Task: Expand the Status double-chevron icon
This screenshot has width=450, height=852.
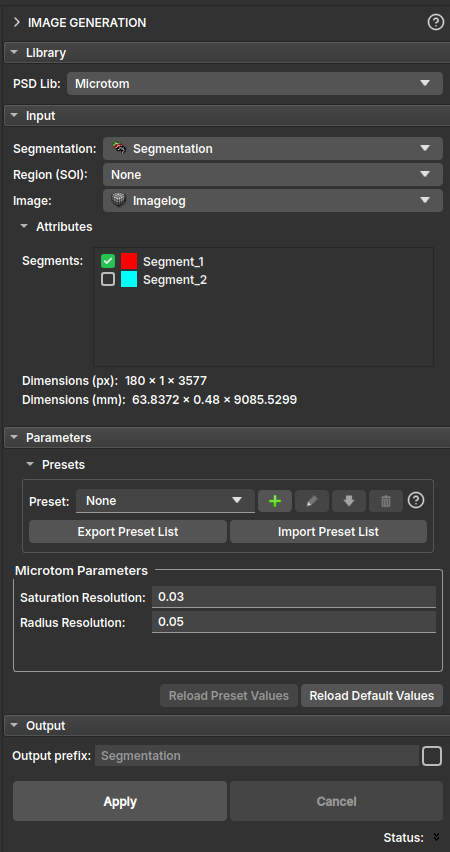Action: 436,837
